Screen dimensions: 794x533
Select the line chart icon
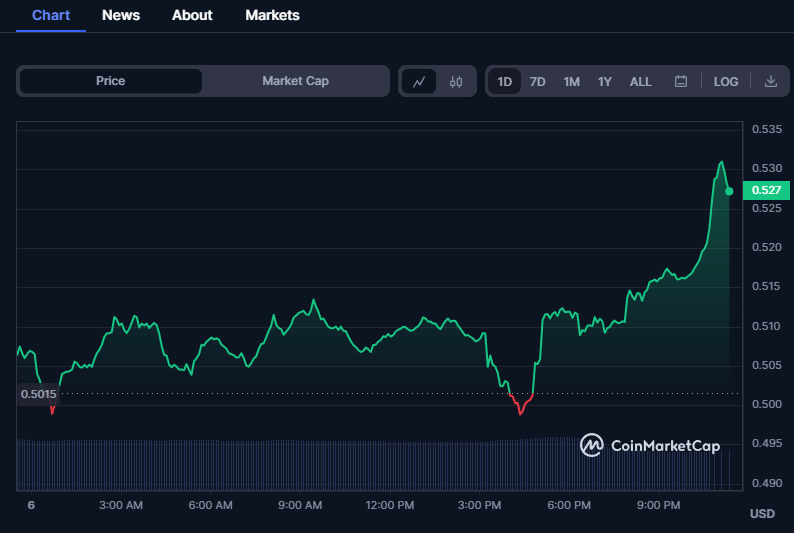[419, 81]
